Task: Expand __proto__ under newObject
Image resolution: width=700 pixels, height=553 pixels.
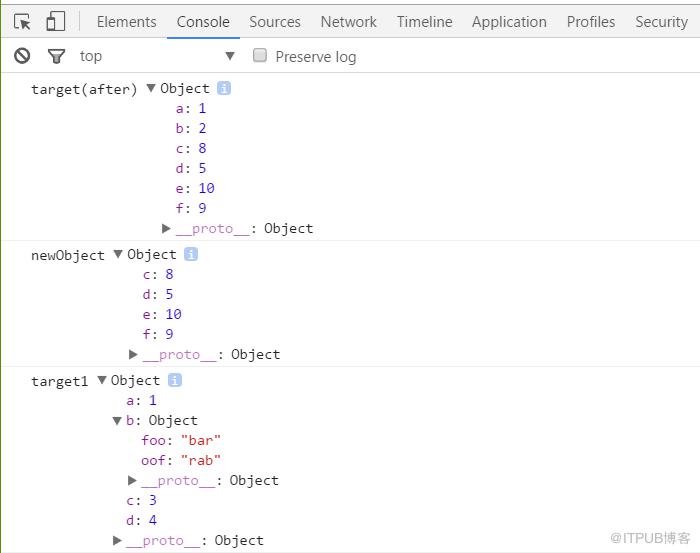Action: tap(133, 354)
